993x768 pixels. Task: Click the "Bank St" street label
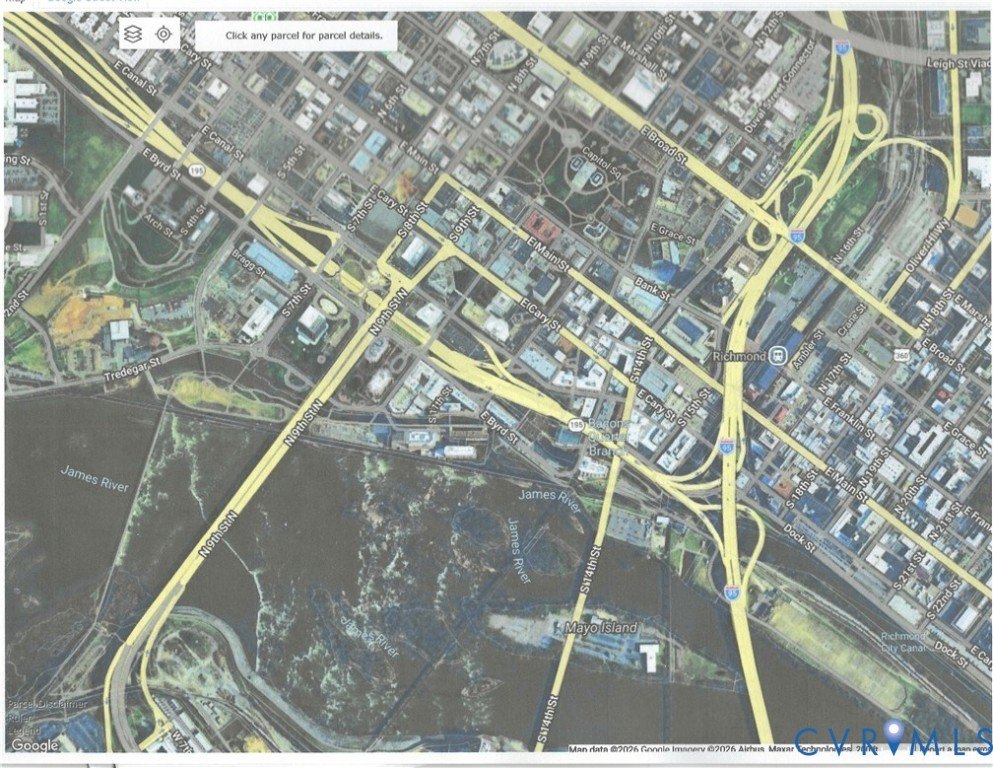[x=652, y=289]
